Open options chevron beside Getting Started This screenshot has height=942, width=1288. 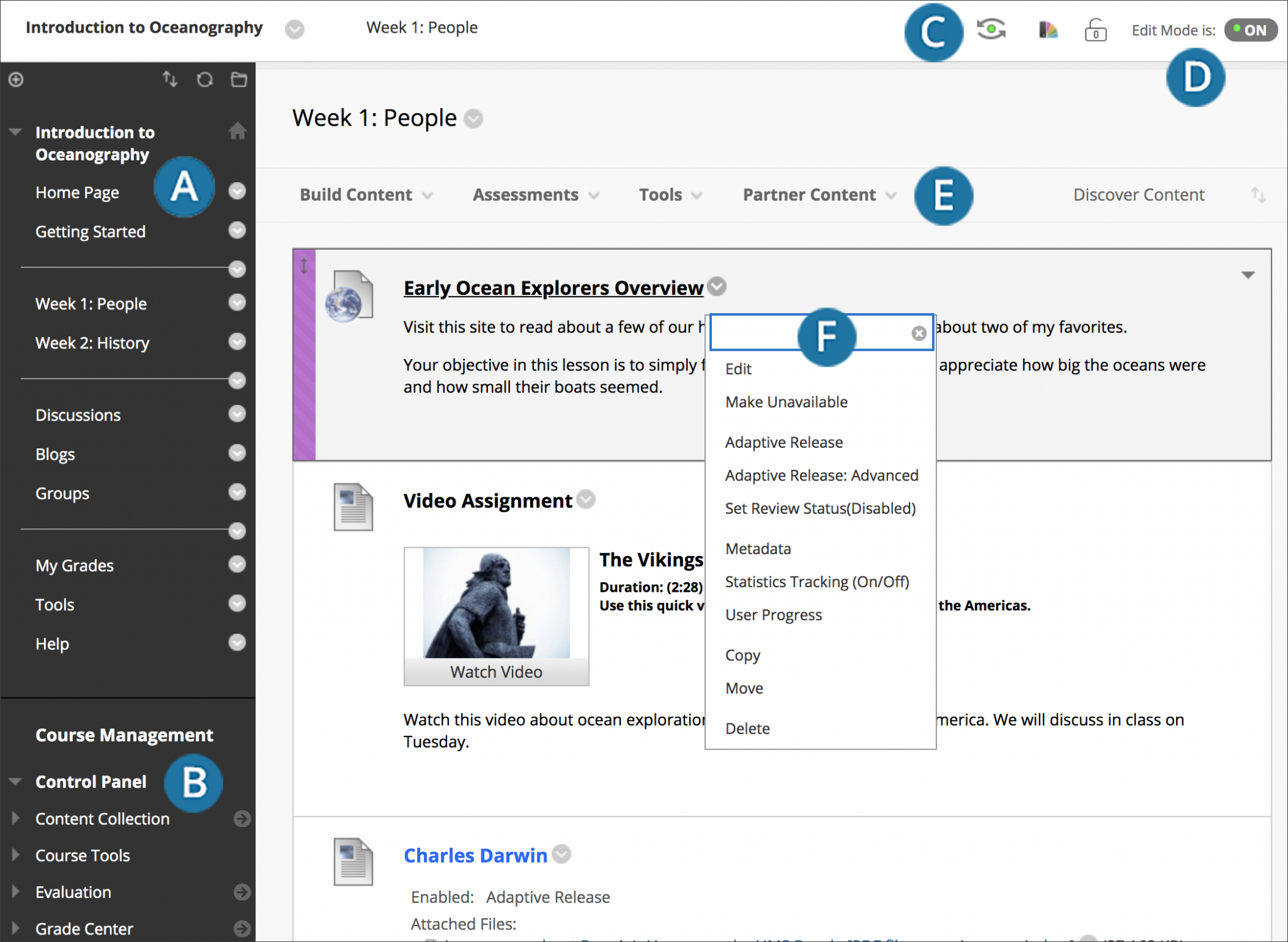[x=237, y=230]
